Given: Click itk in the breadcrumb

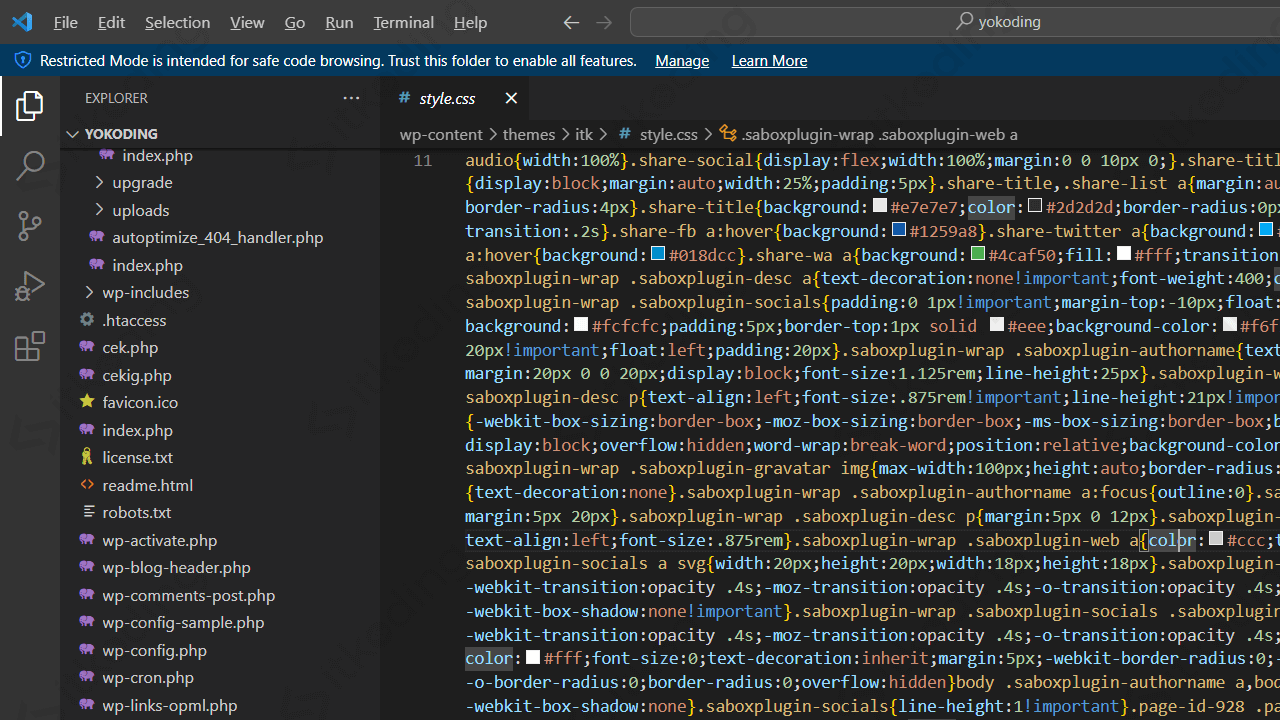Looking at the screenshot, I should point(584,134).
